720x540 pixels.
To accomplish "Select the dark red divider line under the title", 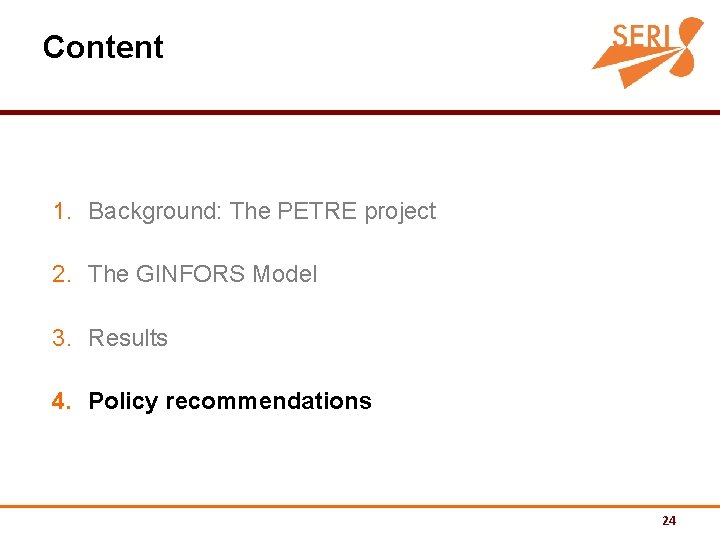I will point(360,112).
